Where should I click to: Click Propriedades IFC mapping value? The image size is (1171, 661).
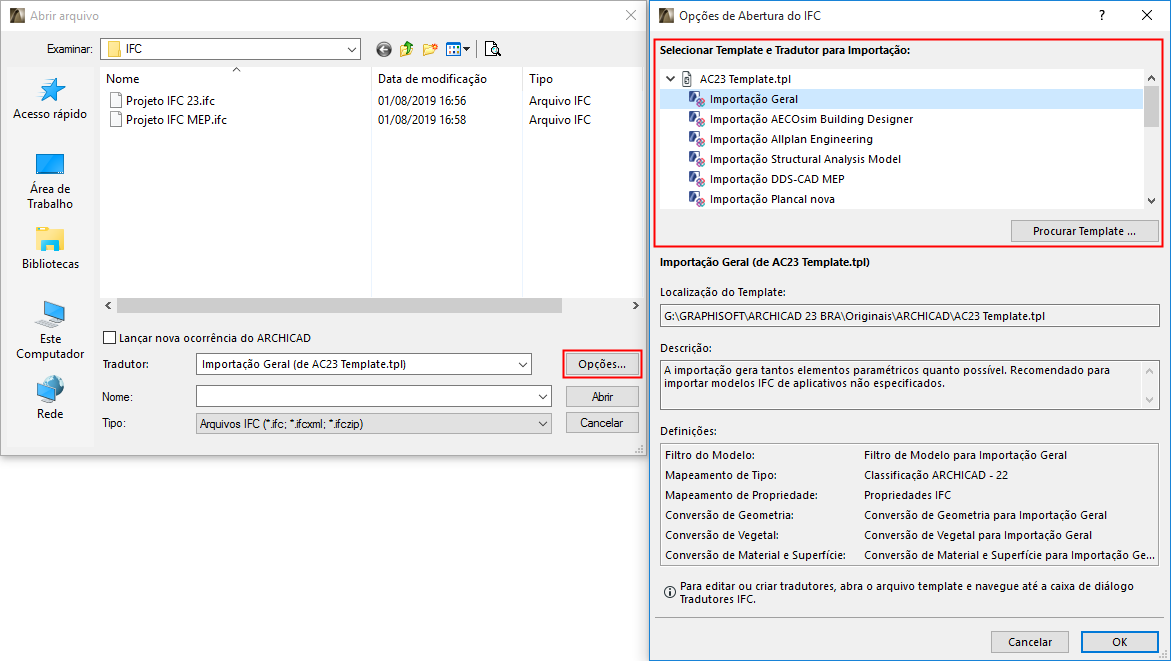pyautogui.click(x=907, y=495)
